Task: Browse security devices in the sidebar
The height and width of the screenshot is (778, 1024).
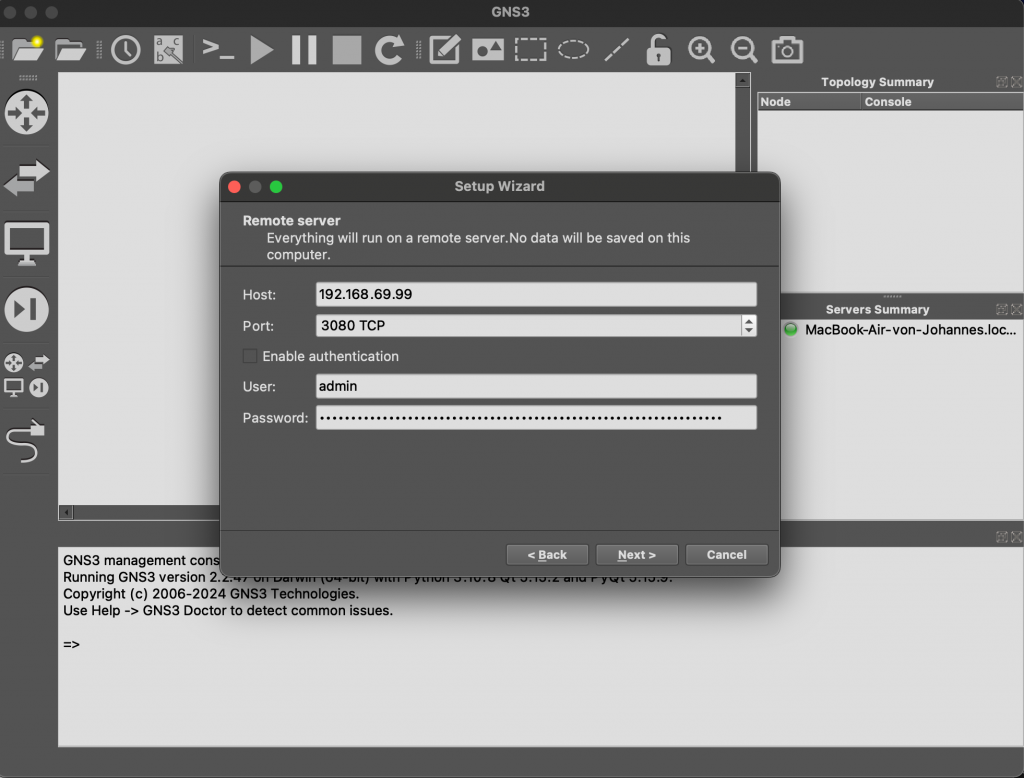Action: (27, 309)
